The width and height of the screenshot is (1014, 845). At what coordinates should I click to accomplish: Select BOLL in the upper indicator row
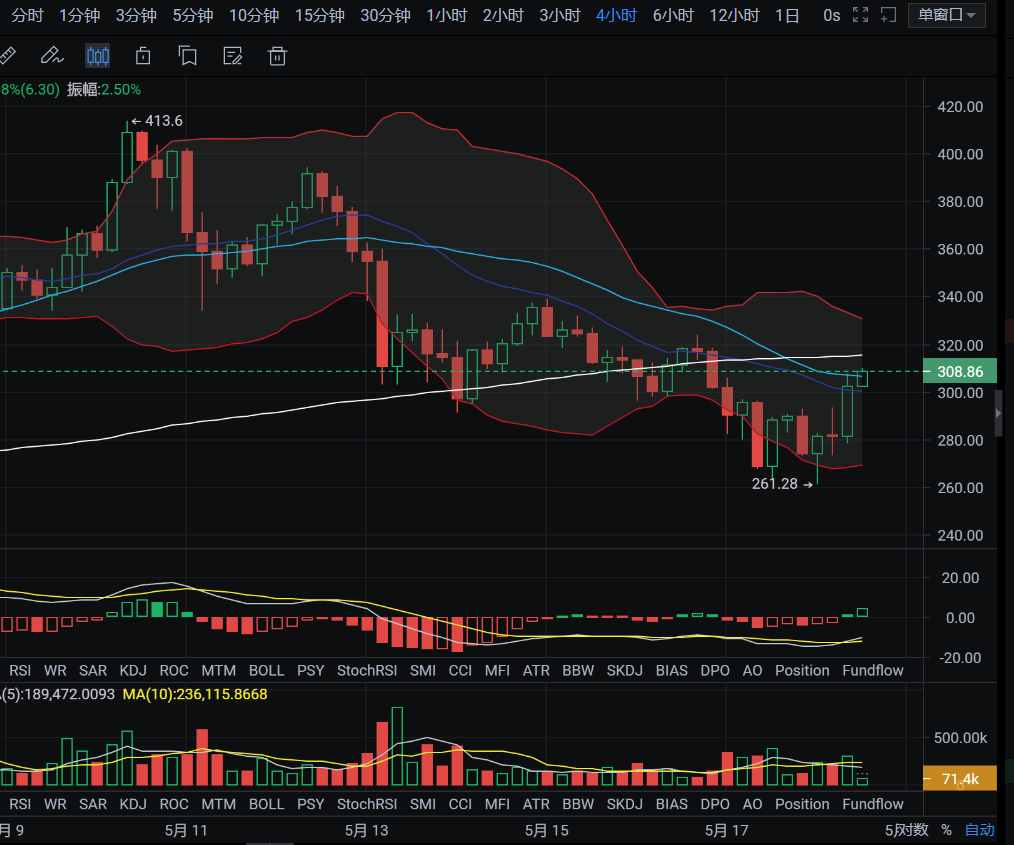tap(266, 670)
